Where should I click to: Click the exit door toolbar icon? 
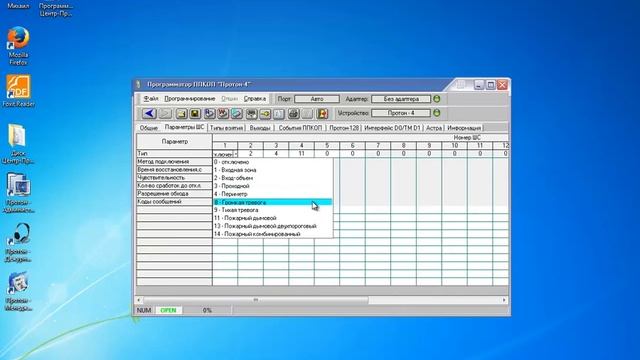(x=322, y=113)
